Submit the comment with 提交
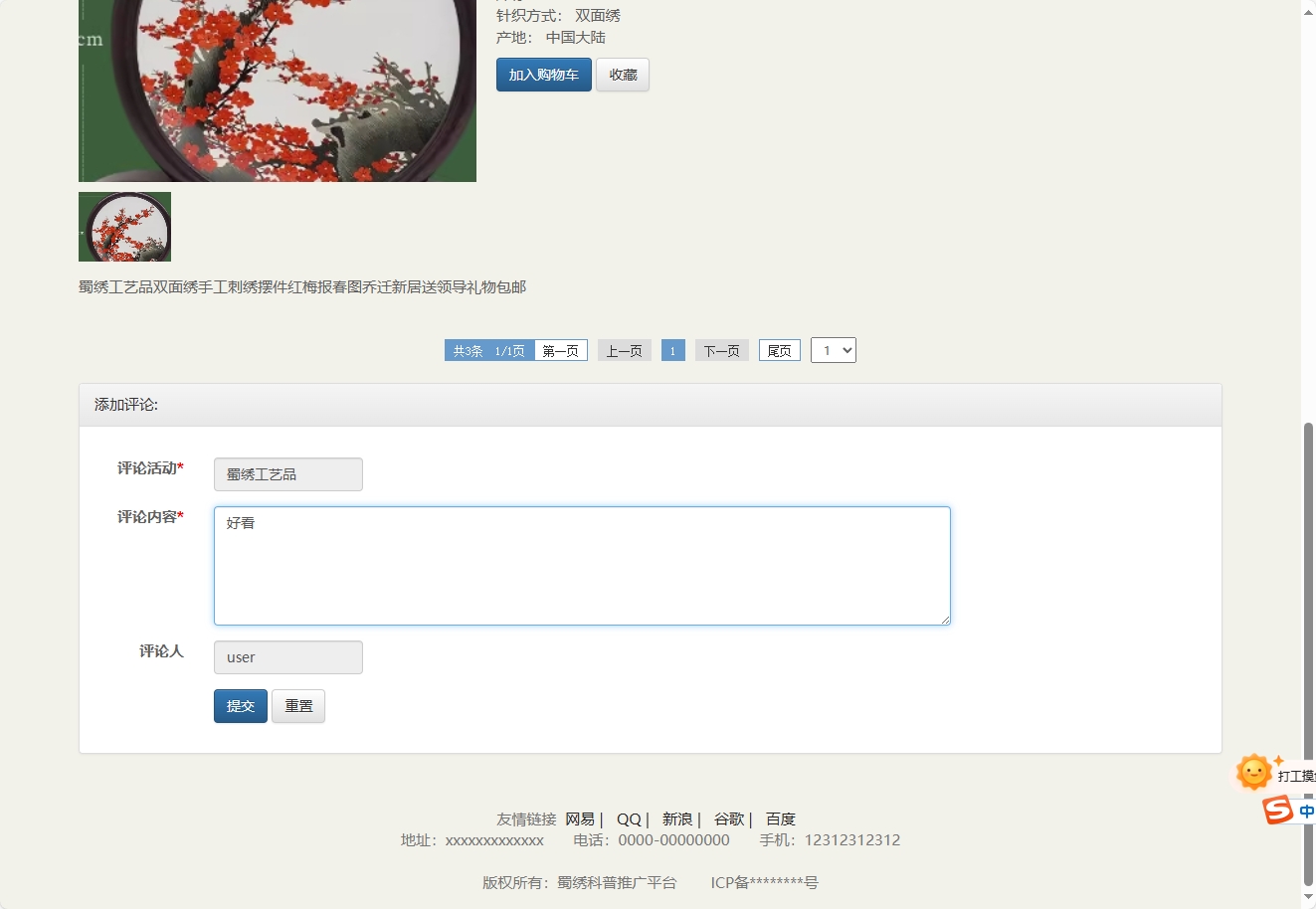The height and width of the screenshot is (909, 1316). tap(240, 706)
